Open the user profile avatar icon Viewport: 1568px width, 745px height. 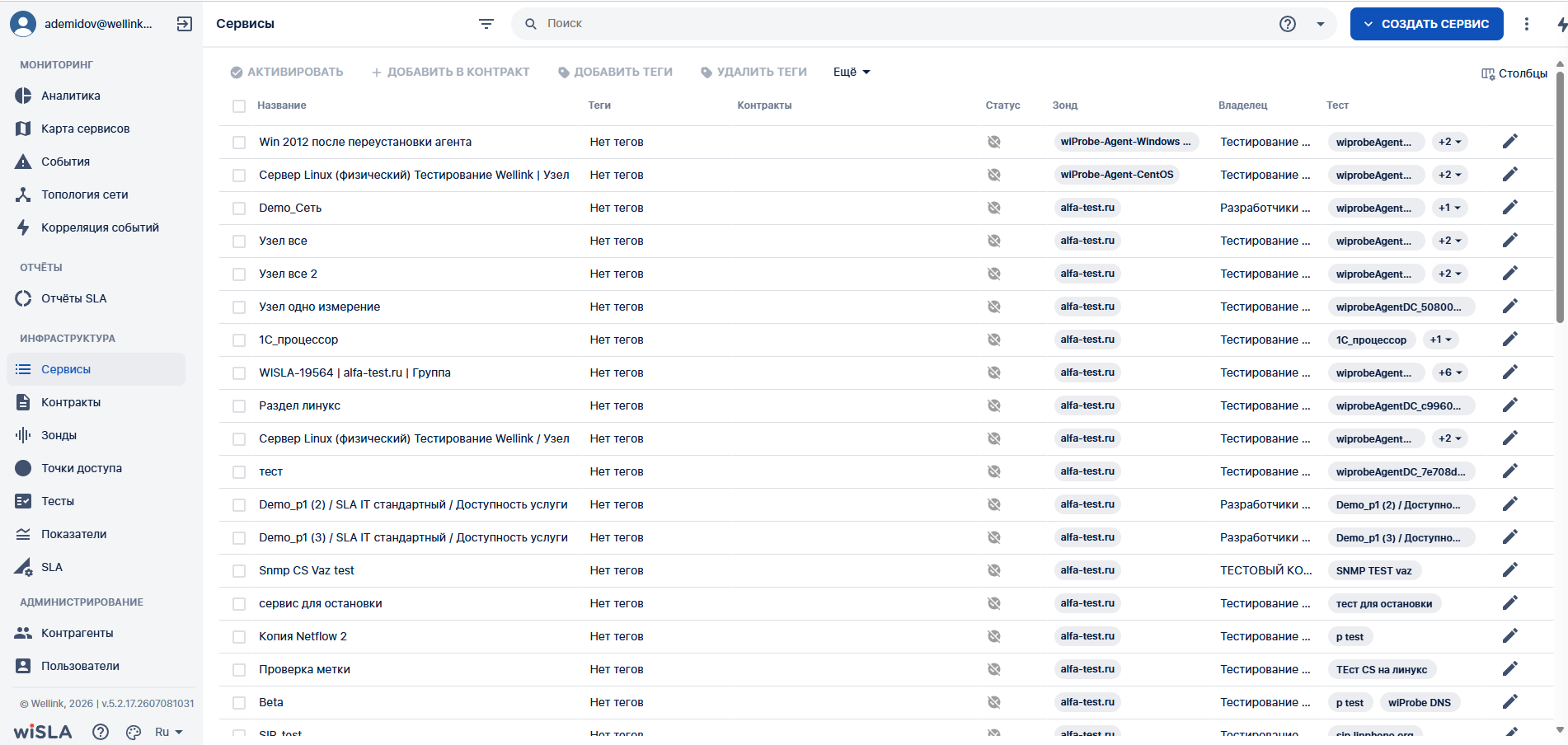tap(23, 24)
